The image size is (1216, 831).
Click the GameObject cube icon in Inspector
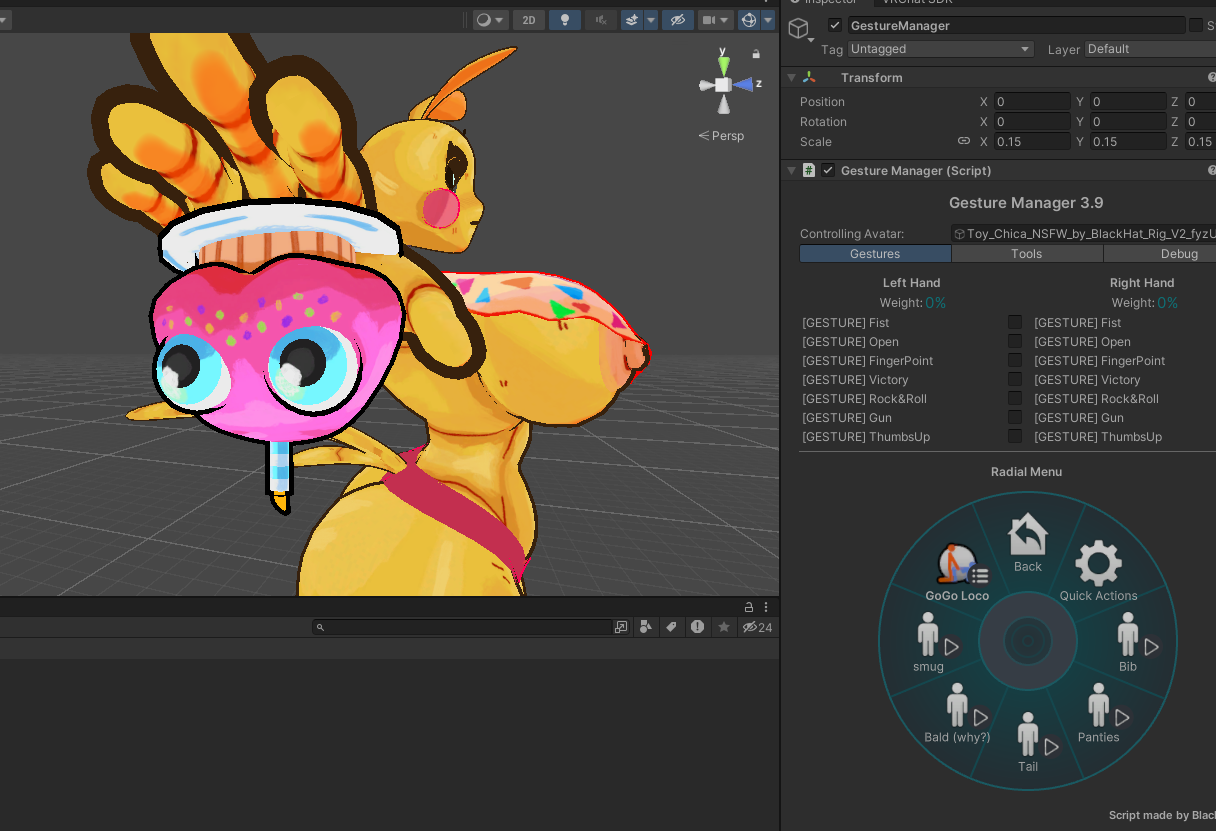point(798,28)
